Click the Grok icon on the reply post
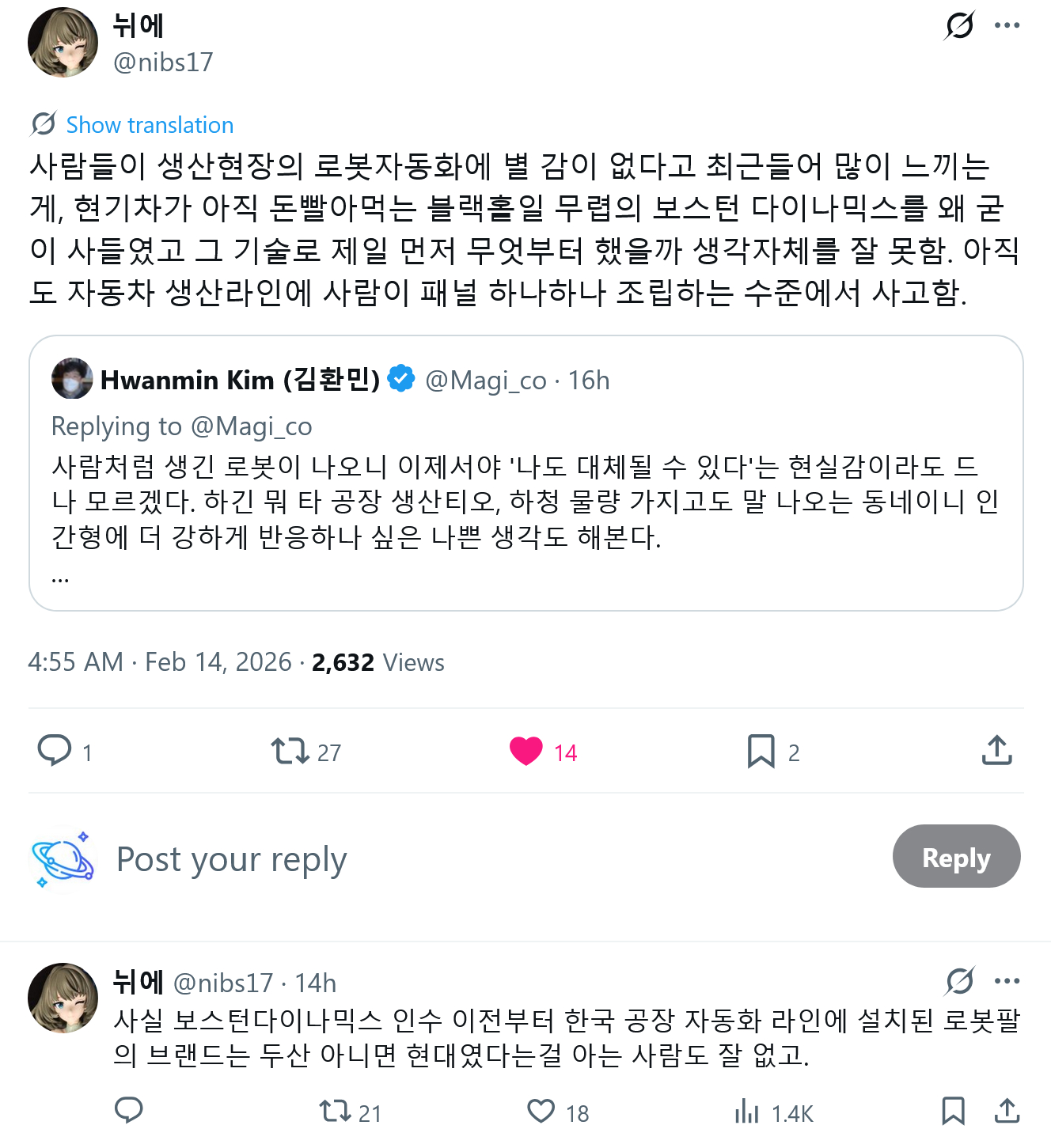Image resolution: width=1051 pixels, height=1148 pixels. point(959,982)
